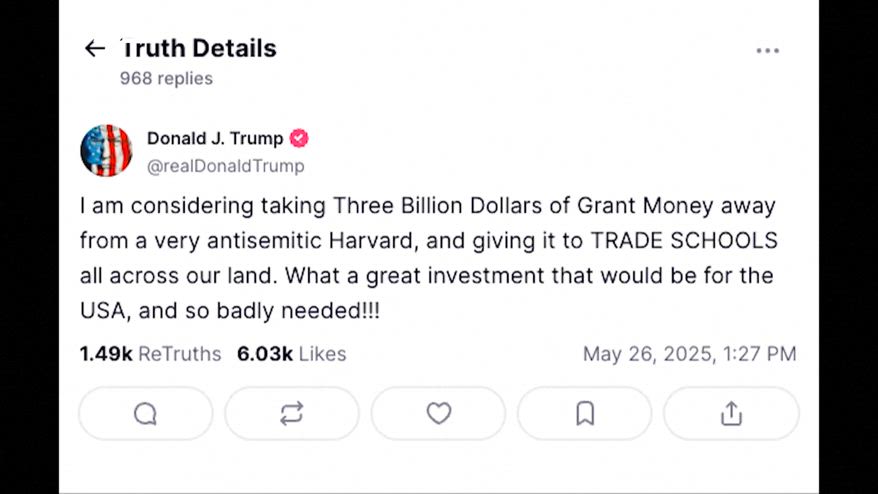Like the post with the heart icon
The image size is (878, 494).
pos(438,413)
